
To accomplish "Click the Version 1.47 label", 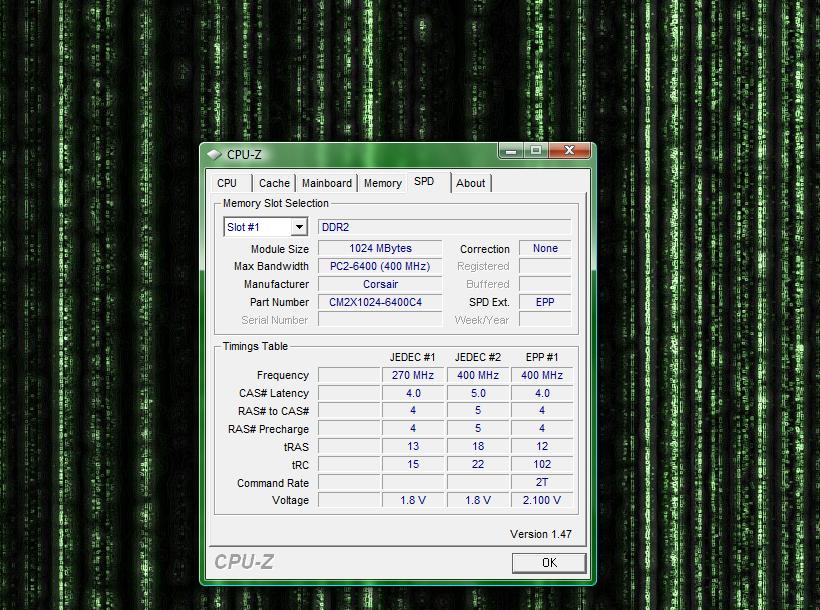I will point(541,534).
